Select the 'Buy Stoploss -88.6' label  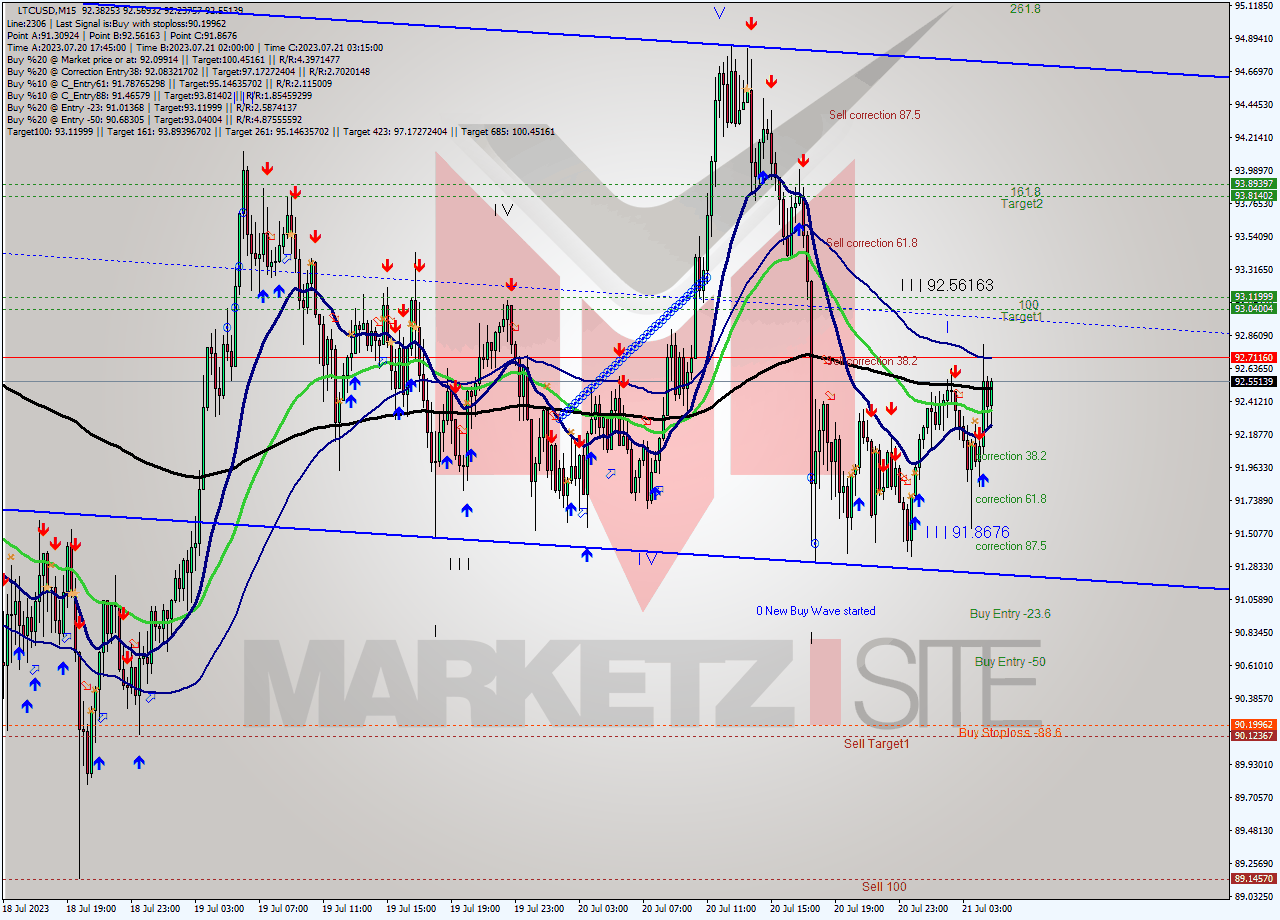[x=1009, y=732]
